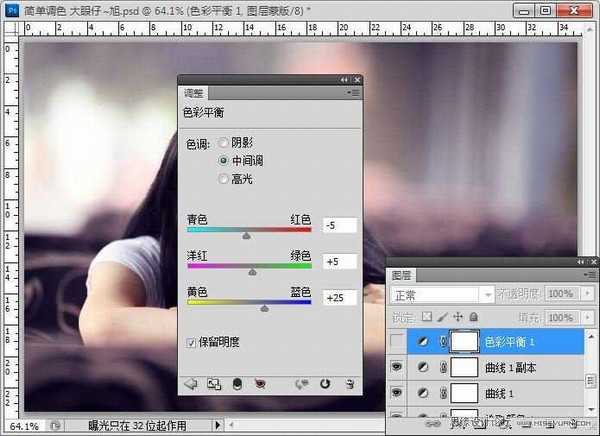Uncheck the 保留明度 checkbox
Image resolution: width=600 pixels, height=436 pixels.
(x=192, y=343)
